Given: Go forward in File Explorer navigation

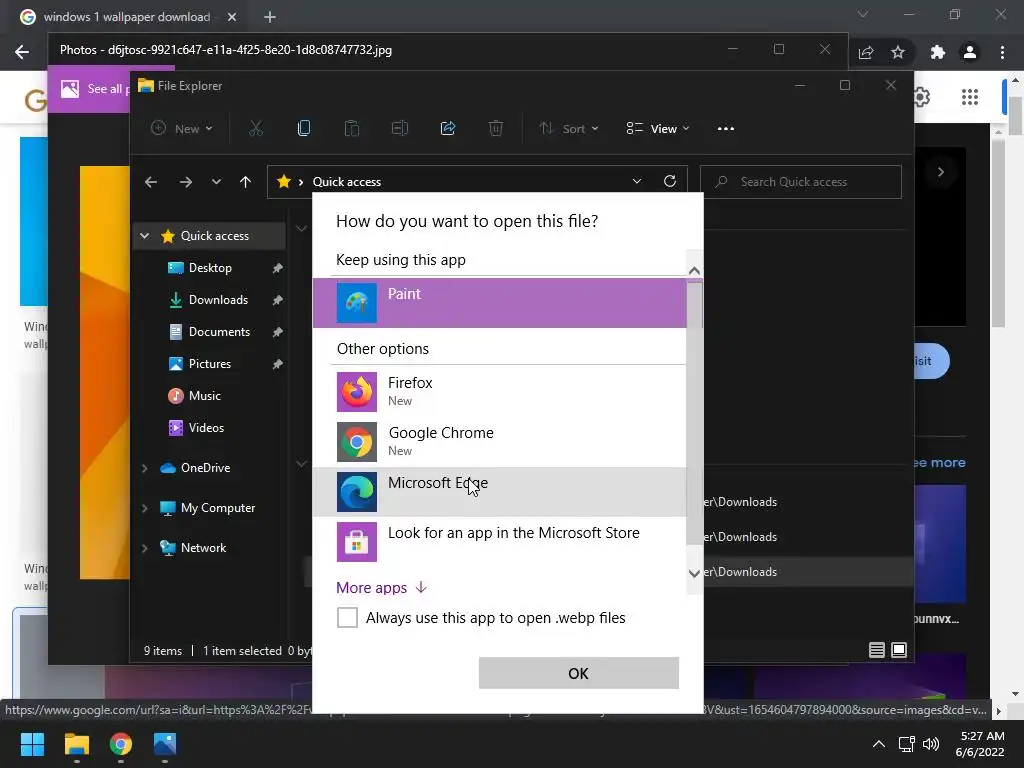Looking at the screenshot, I should pos(186,182).
